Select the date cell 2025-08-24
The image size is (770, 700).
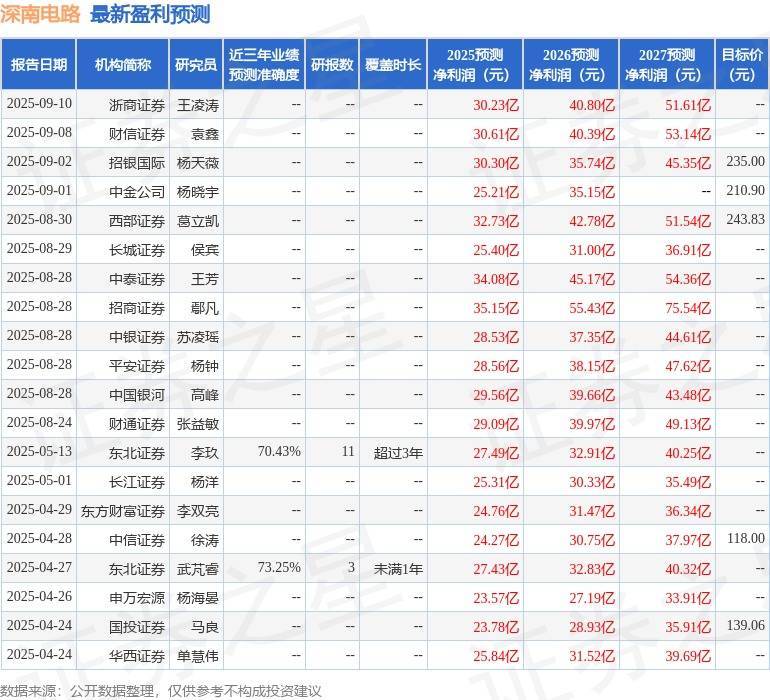[39, 422]
